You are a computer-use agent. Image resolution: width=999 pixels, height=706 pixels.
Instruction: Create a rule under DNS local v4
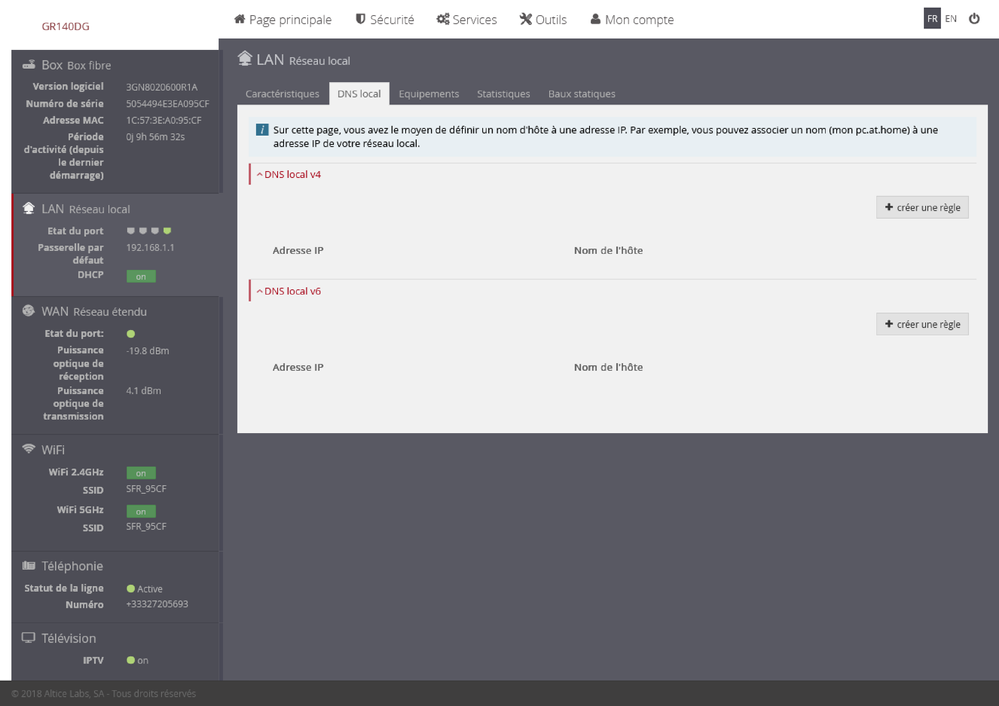922,207
